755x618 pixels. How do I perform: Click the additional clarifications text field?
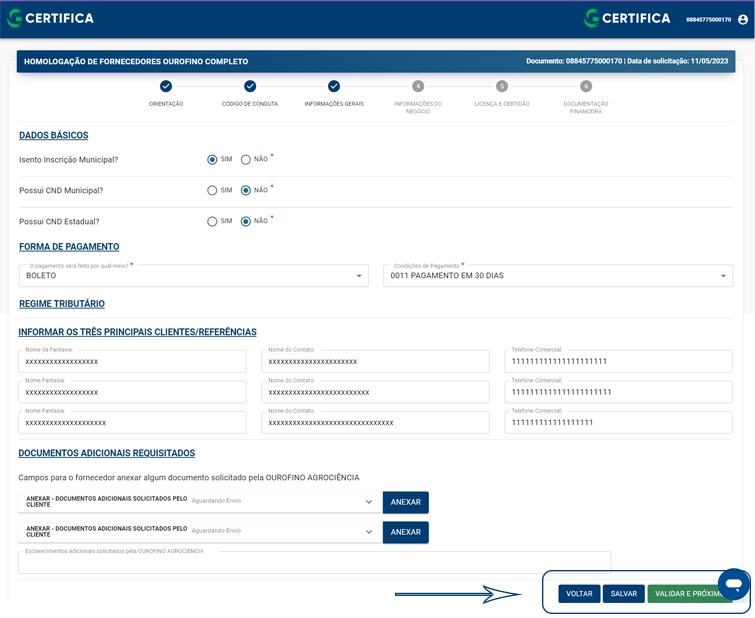314,563
